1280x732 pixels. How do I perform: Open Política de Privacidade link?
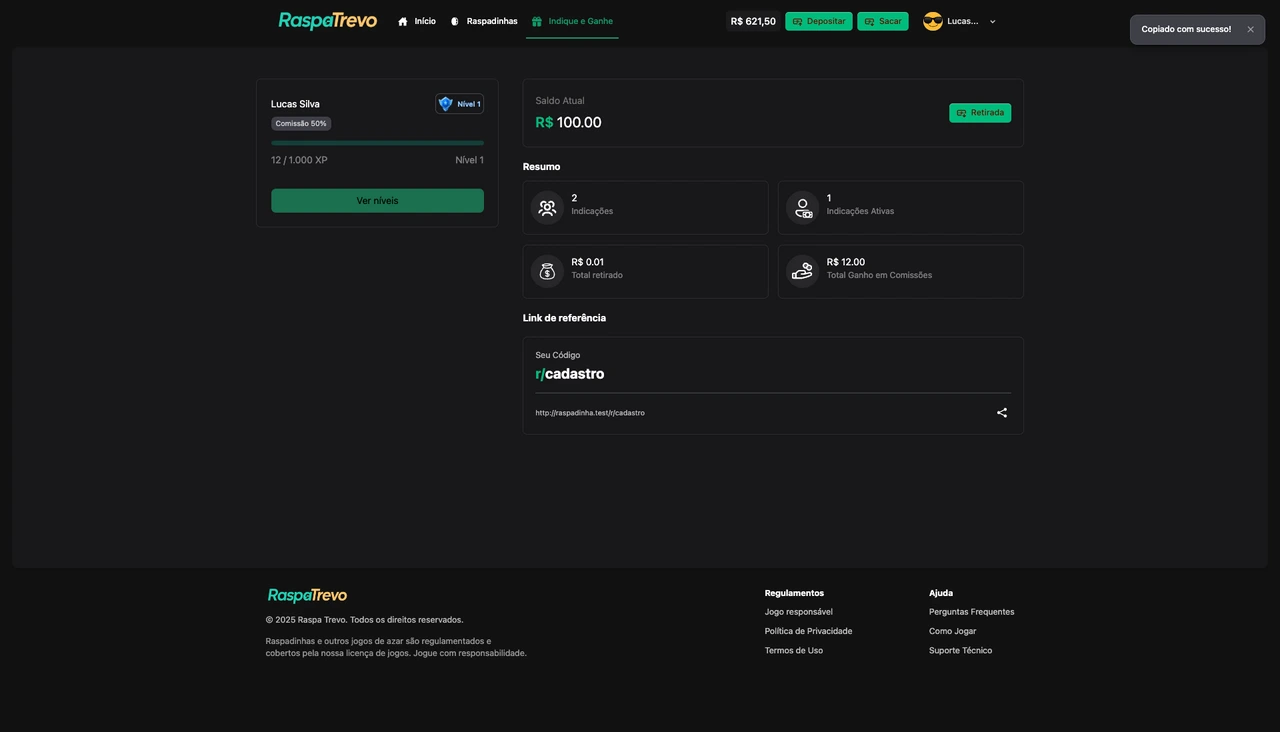(x=808, y=630)
